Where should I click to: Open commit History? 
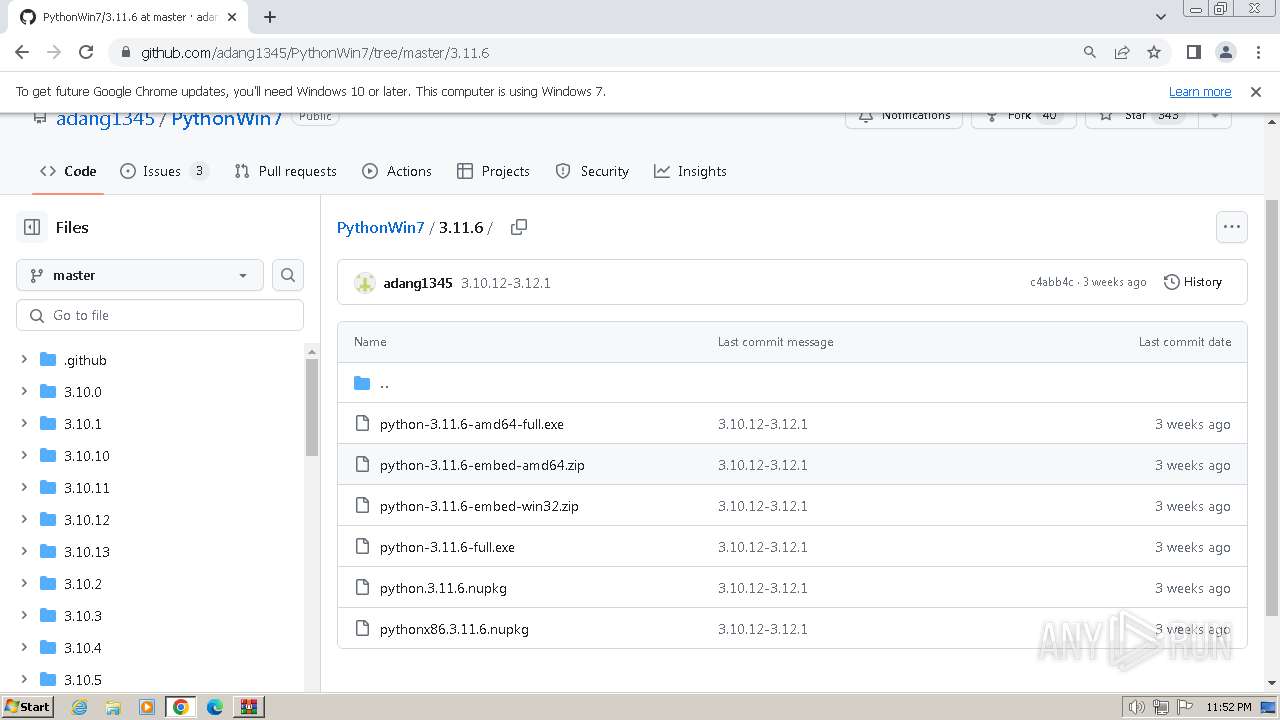[x=1193, y=282]
